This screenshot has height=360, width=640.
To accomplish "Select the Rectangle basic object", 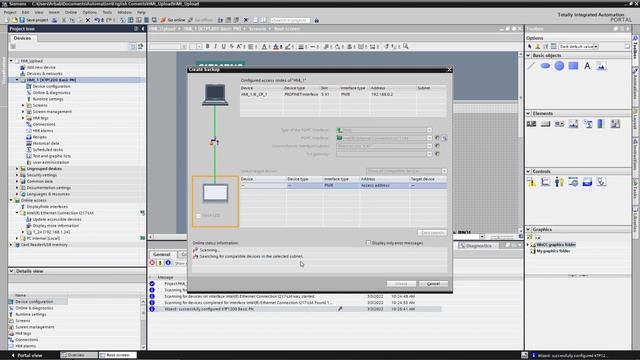I will pos(573,66).
